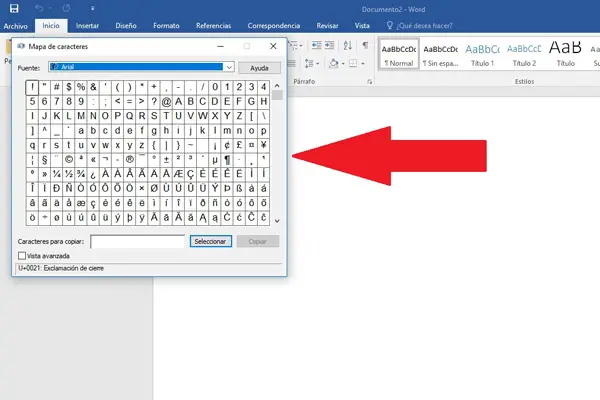Switch to the Revisar tab

pos(327,26)
